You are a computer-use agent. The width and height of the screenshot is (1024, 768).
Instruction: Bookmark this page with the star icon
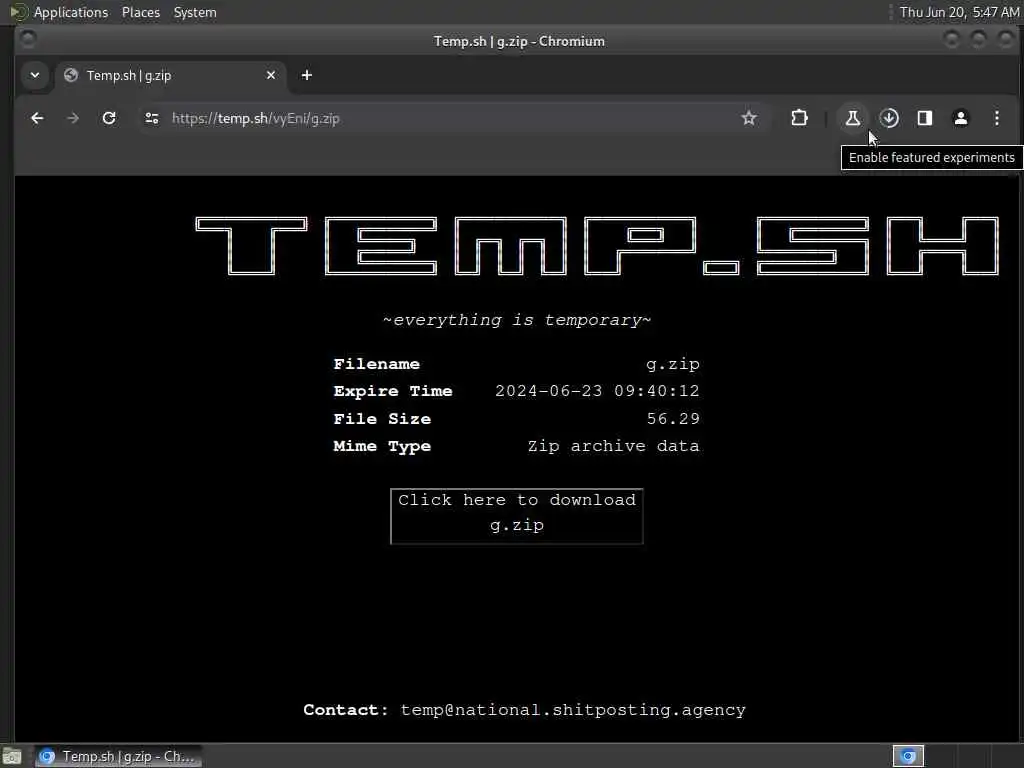click(x=749, y=118)
